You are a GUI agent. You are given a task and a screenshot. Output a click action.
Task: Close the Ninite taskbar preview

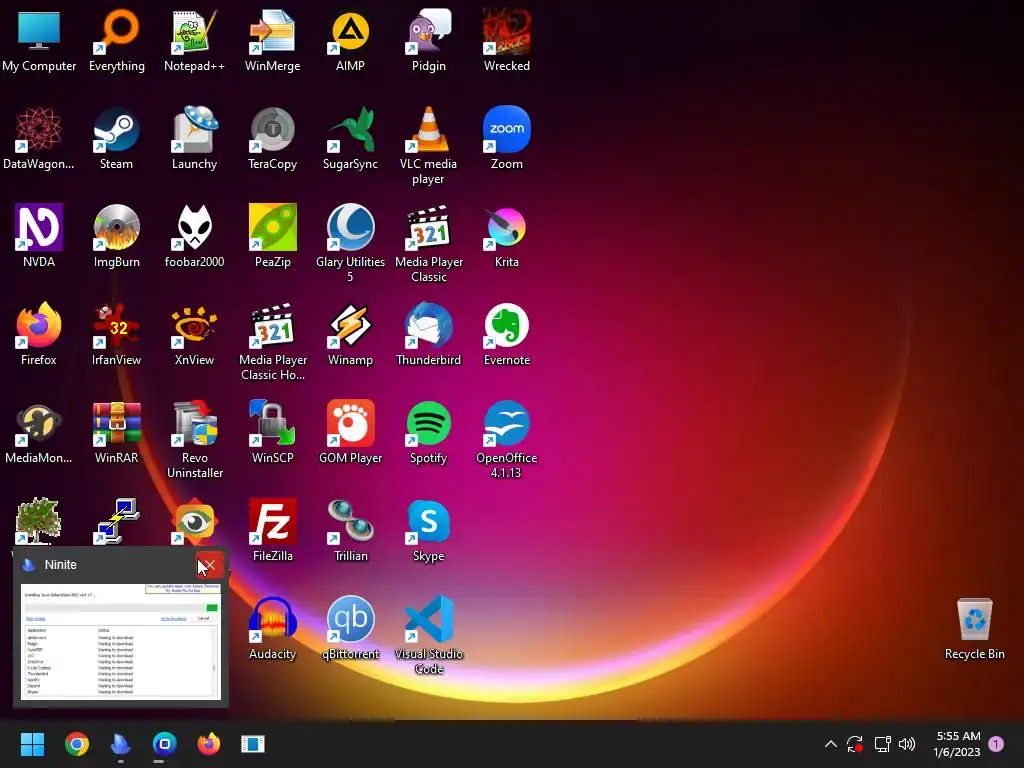209,565
